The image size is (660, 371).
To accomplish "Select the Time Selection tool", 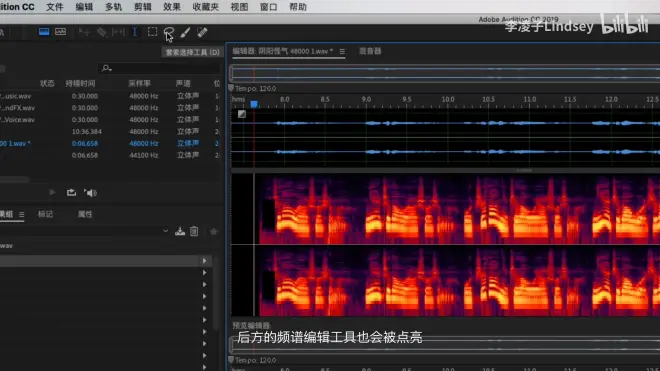I will pyautogui.click(x=135, y=32).
